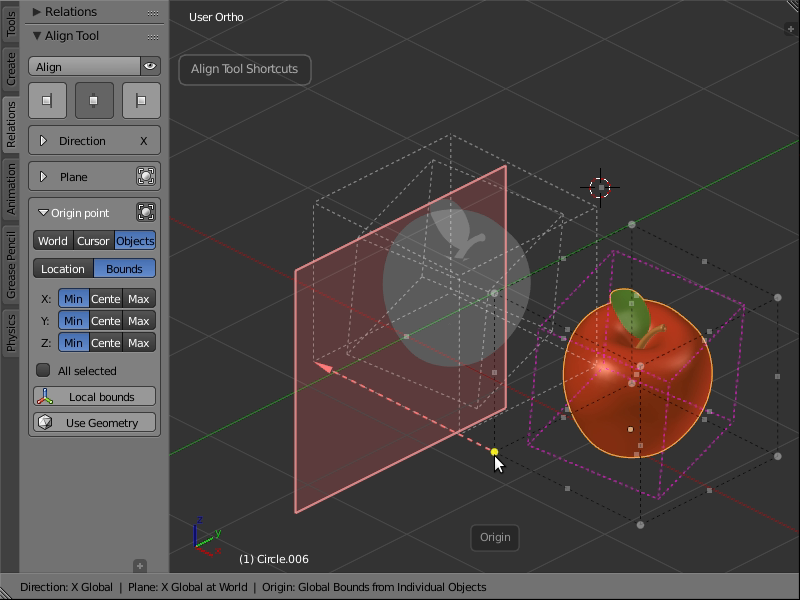Select the left-align icon in Align Tool
The width and height of the screenshot is (800, 600).
coord(47,100)
